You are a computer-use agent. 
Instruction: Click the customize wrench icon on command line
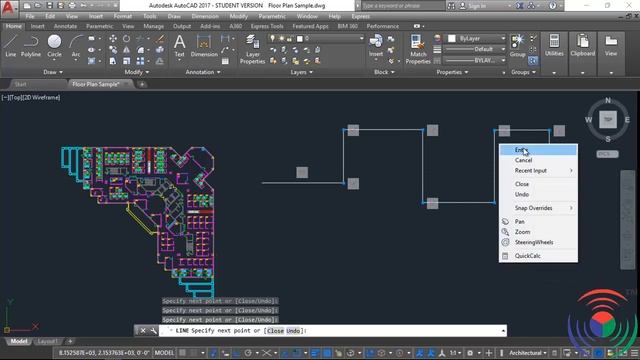pyautogui.click(x=153, y=331)
